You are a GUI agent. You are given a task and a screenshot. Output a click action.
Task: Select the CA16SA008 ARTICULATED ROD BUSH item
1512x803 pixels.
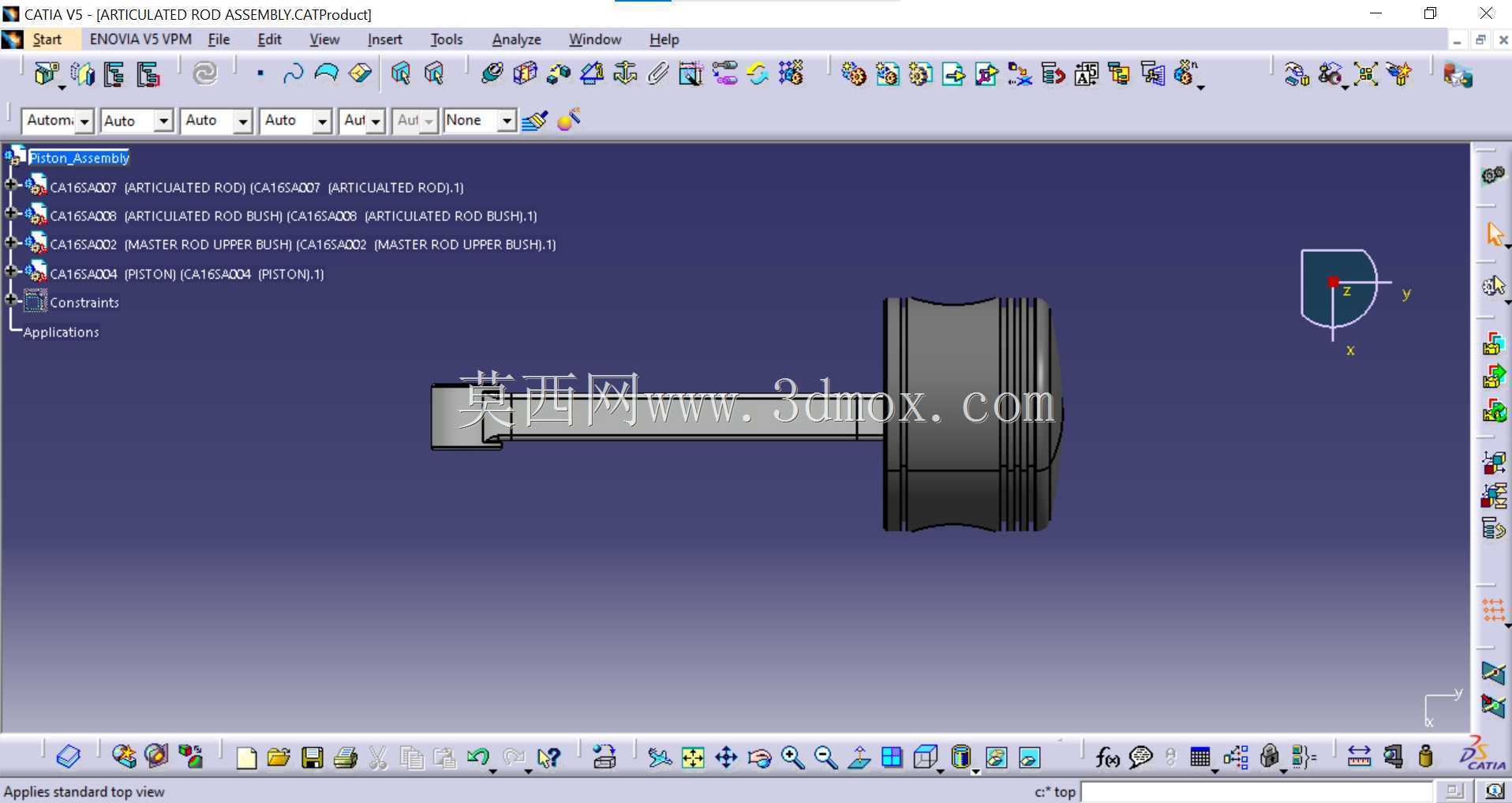293,216
